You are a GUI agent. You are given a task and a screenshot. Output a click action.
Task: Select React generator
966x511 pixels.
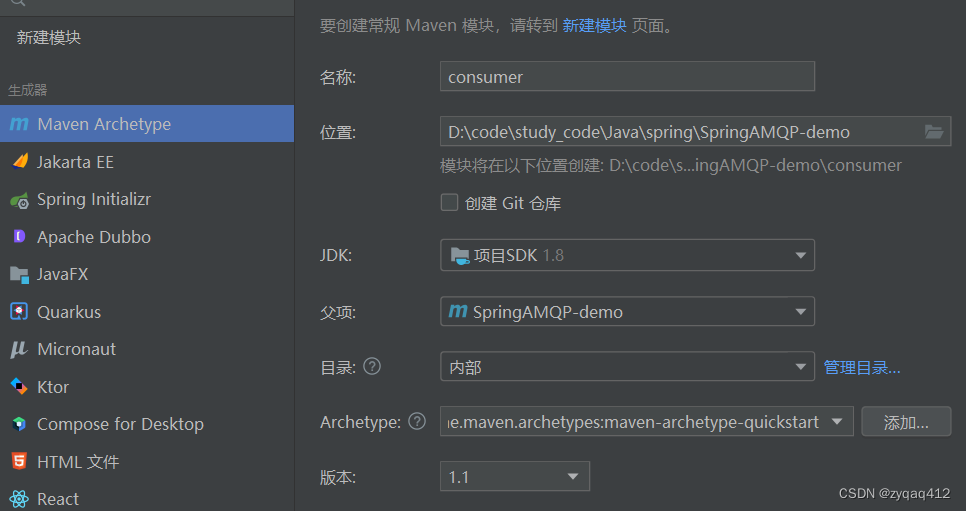pos(147,498)
